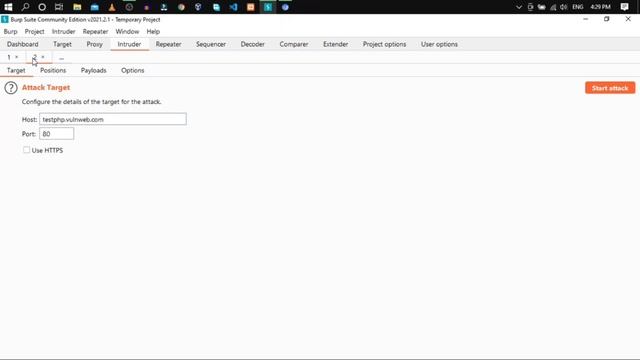Select Intruder attack tab 1
The width and height of the screenshot is (640, 360).
click(x=9, y=57)
